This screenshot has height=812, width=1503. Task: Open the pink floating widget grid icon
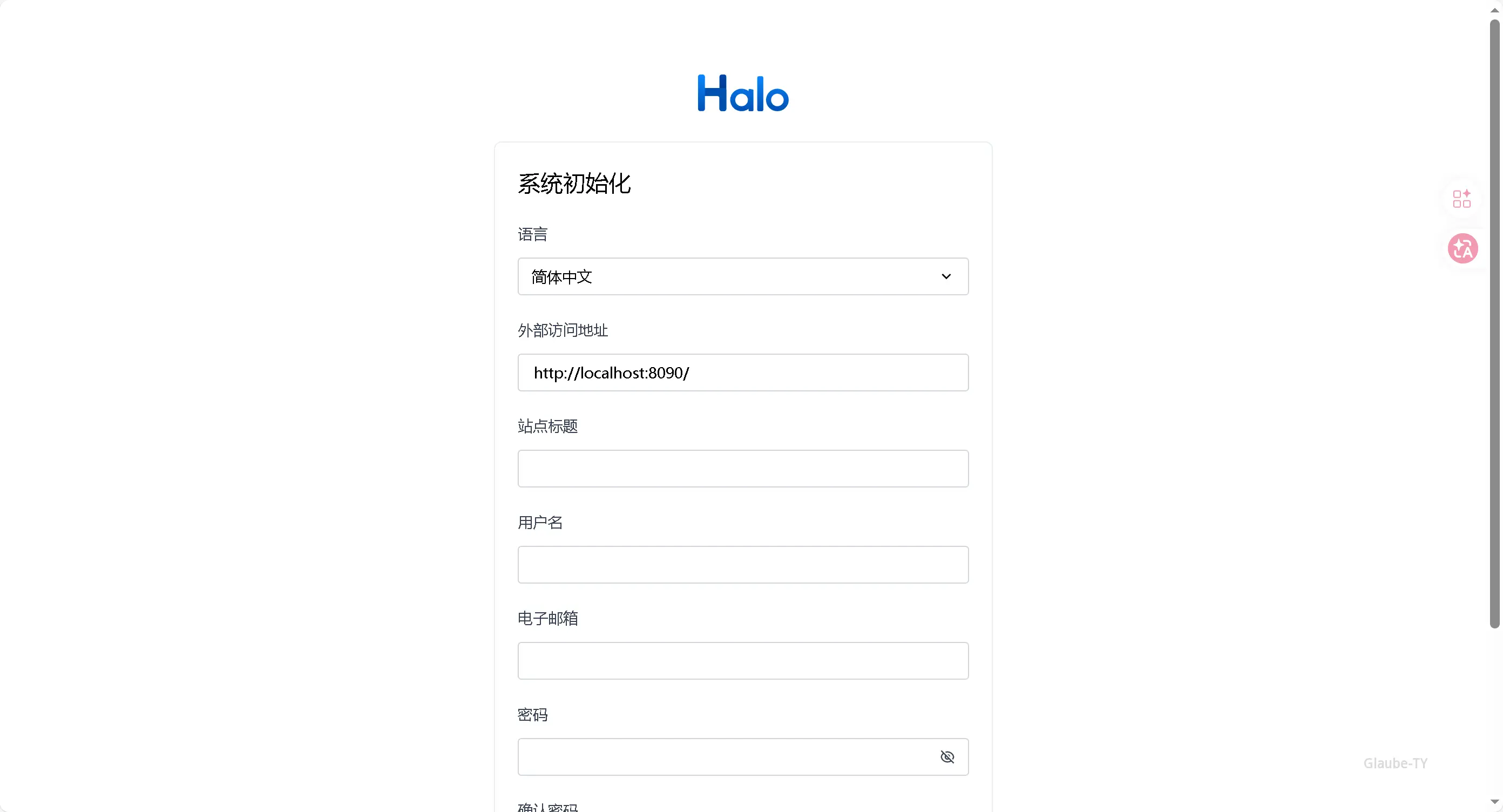point(1461,199)
